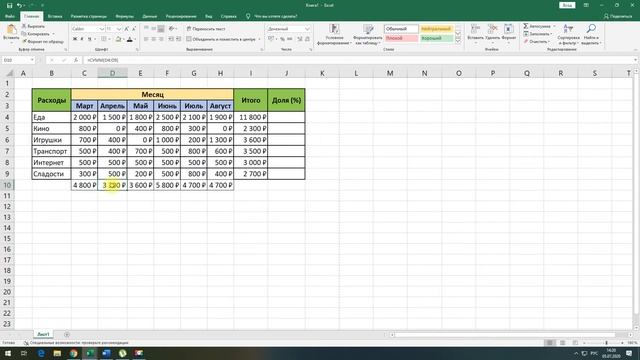This screenshot has height=360, width=640.
Task: Click the 'Tell me' search box
Action: 271,16
